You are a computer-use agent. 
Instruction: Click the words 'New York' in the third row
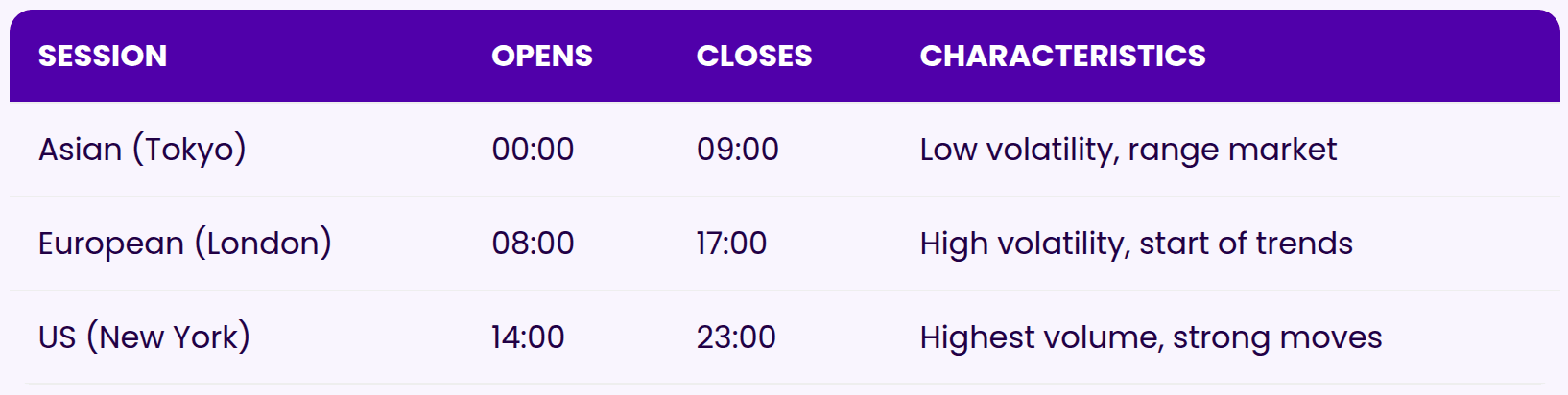(x=168, y=337)
